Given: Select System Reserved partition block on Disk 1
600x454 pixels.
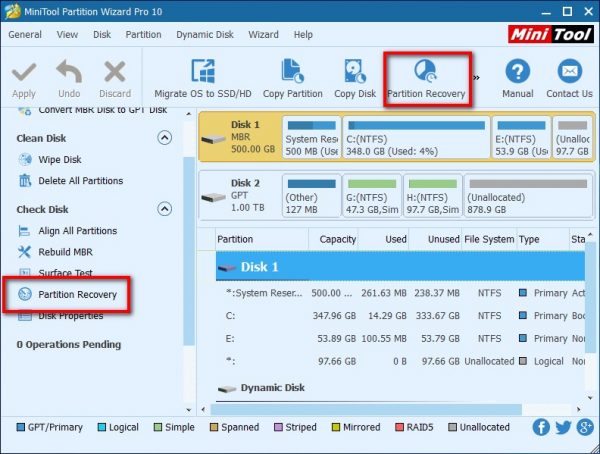Looking at the screenshot, I should coord(311,137).
